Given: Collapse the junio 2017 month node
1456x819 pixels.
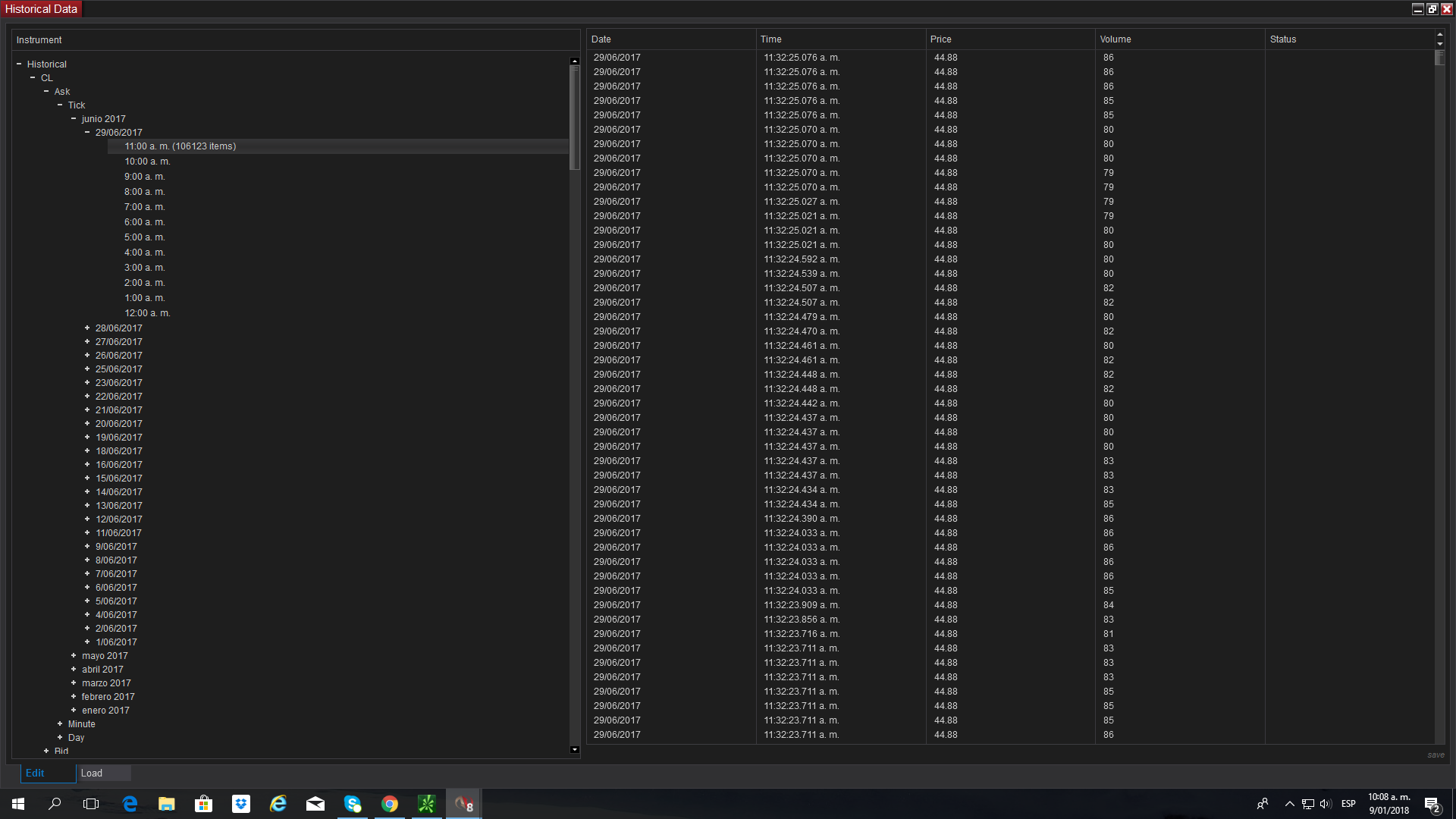Looking at the screenshot, I should (74, 118).
